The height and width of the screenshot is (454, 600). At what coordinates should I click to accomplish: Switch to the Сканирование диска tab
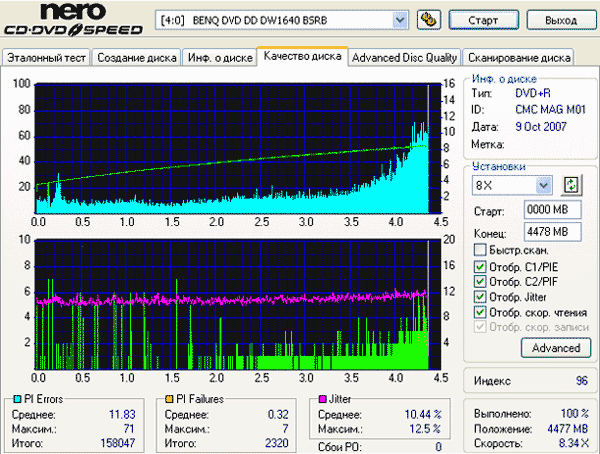pos(519,58)
